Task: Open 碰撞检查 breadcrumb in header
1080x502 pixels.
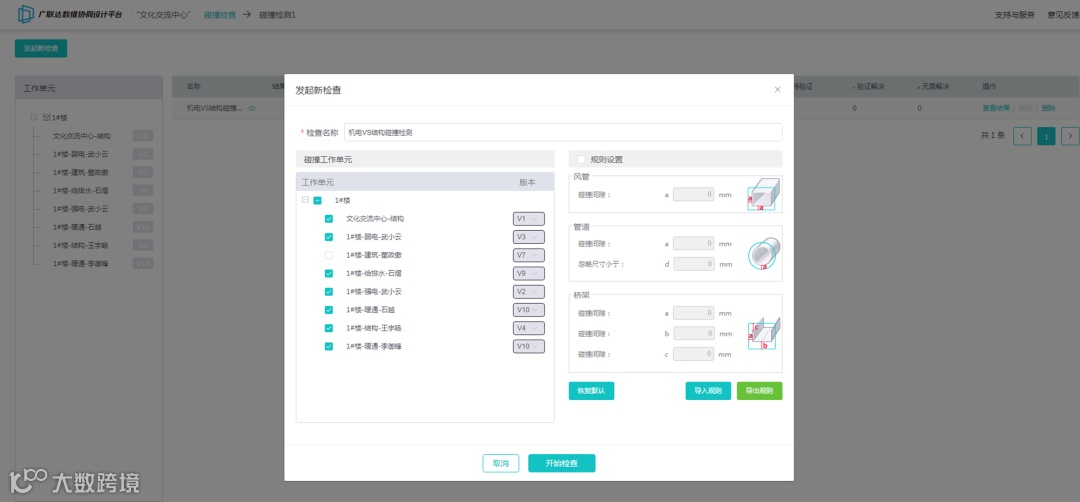Action: pos(220,14)
